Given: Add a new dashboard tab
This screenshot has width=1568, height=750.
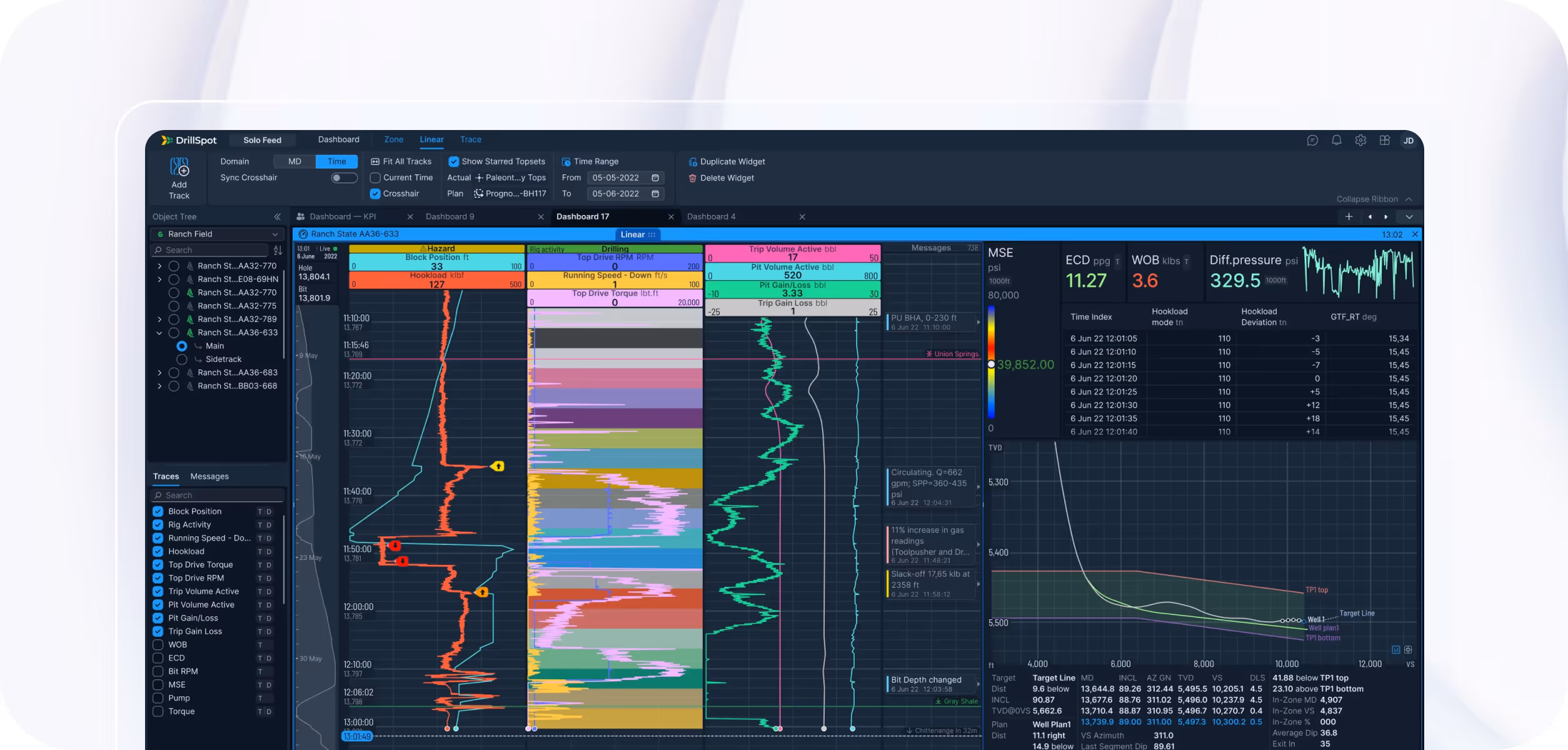Looking at the screenshot, I should (x=1349, y=217).
